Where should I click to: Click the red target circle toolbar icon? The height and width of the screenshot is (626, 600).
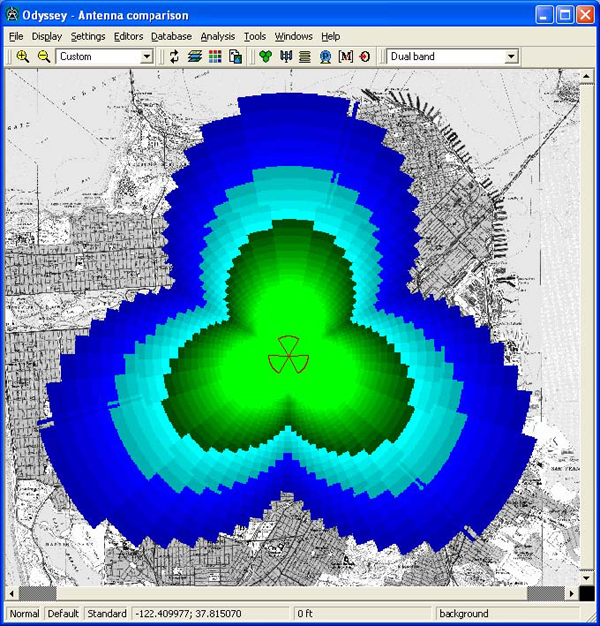(364, 57)
